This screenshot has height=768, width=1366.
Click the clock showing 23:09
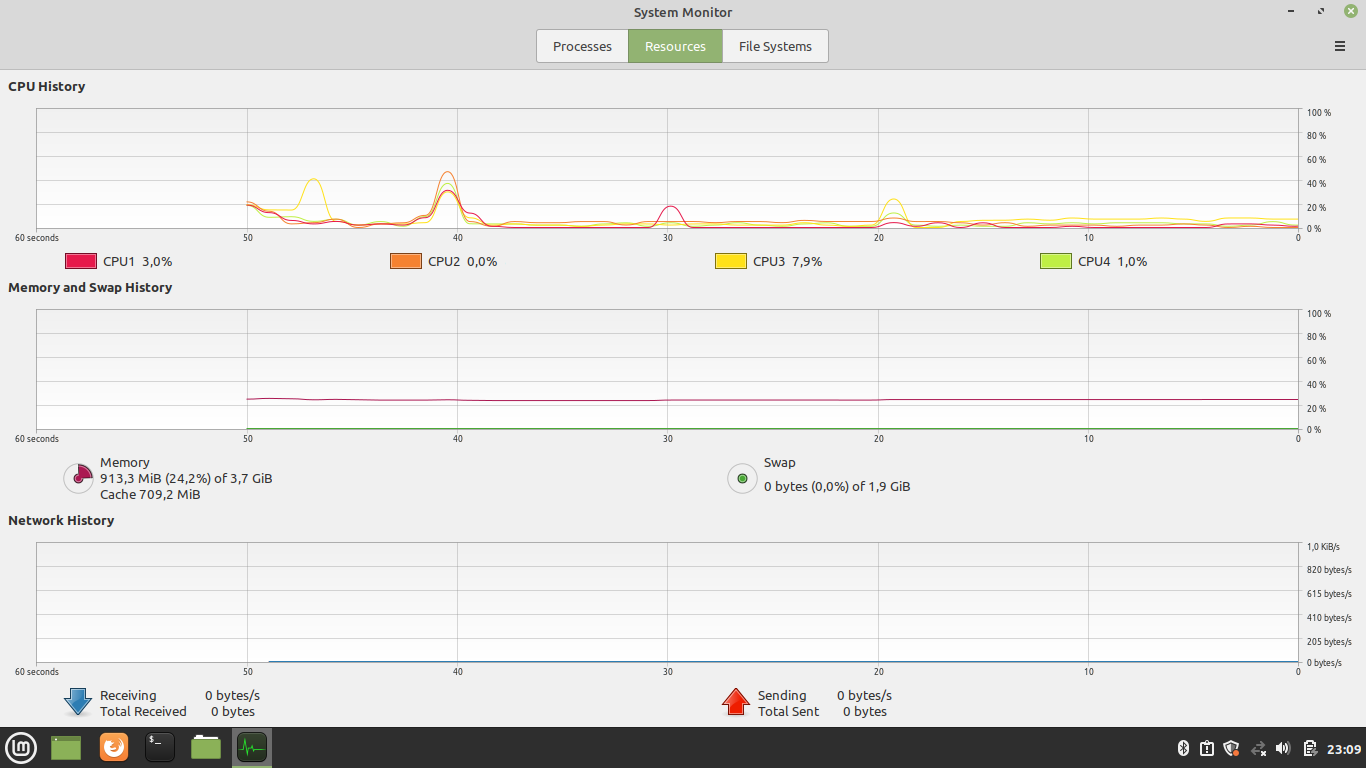(1344, 749)
